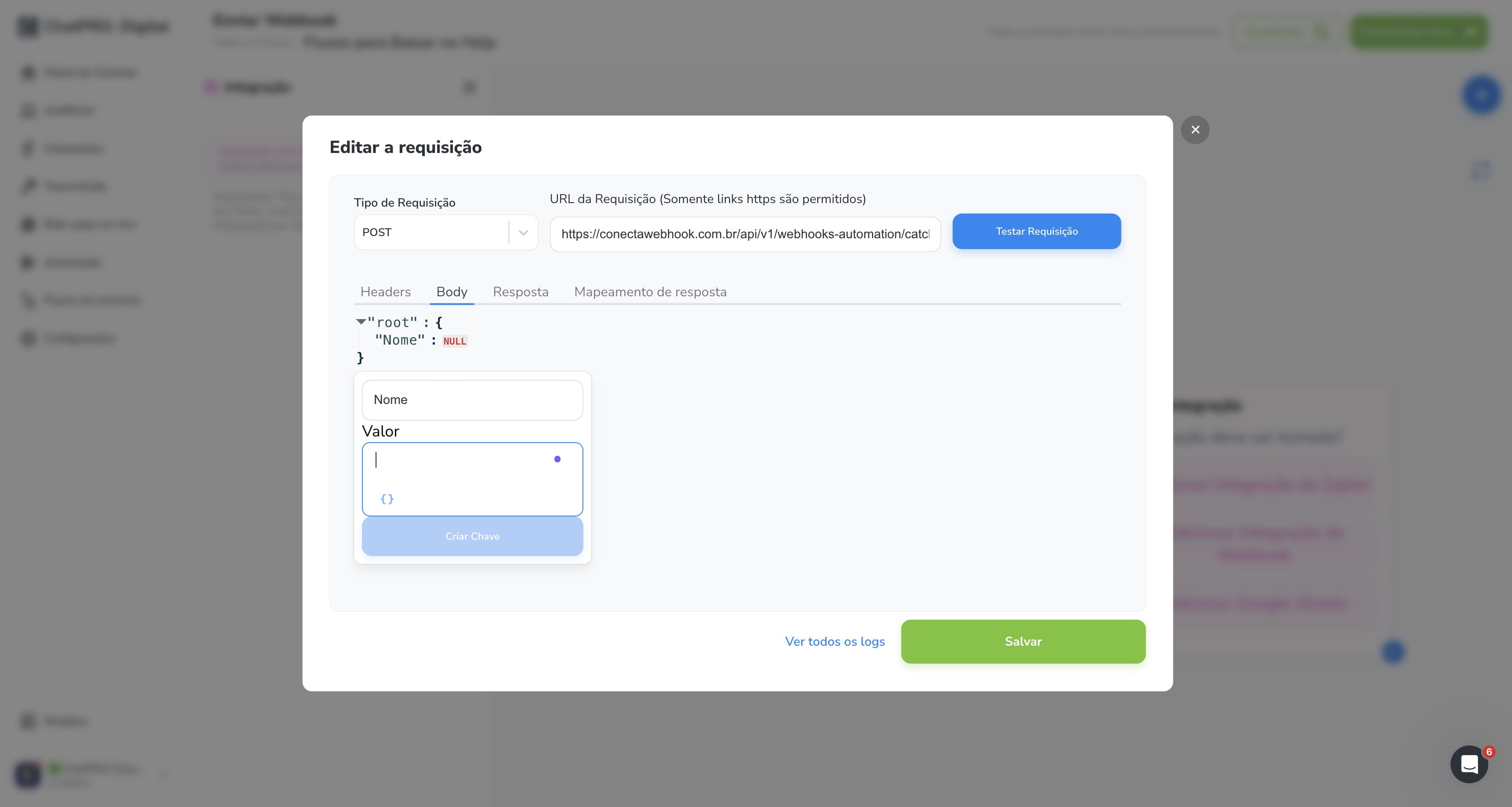Click the Testar Requisição button
The height and width of the screenshot is (807, 1512).
click(x=1037, y=231)
